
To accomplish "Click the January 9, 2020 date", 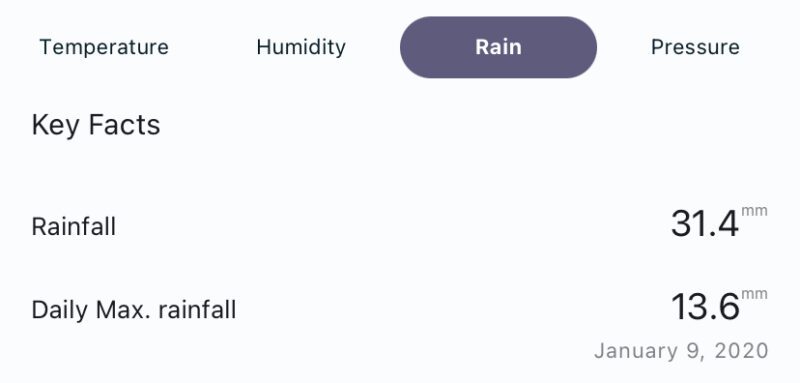I will (x=681, y=351).
